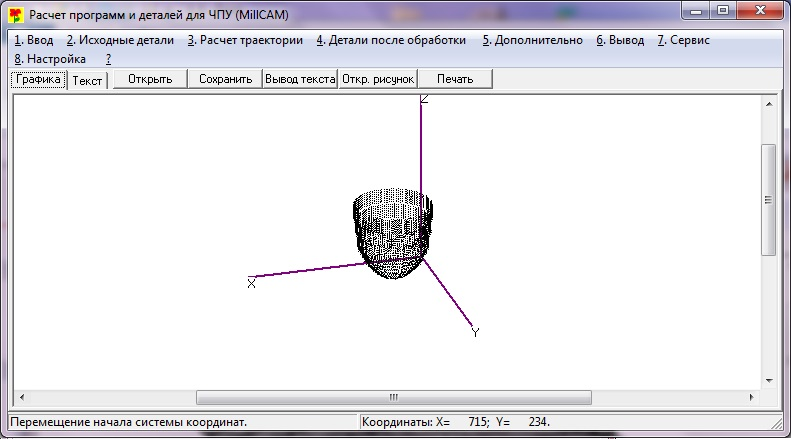
Task: Open '4. Детали после обработки' menu
Action: click(391, 40)
